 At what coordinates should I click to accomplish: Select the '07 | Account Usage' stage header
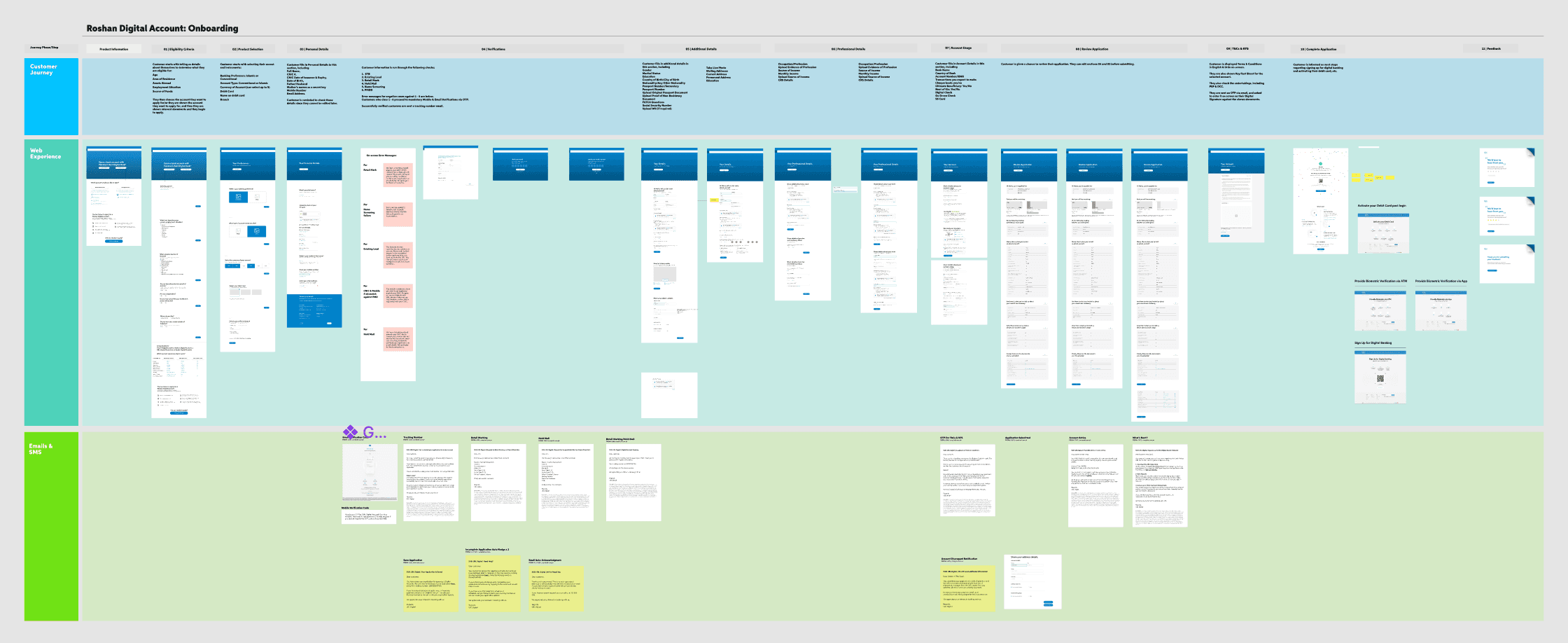click(x=958, y=48)
